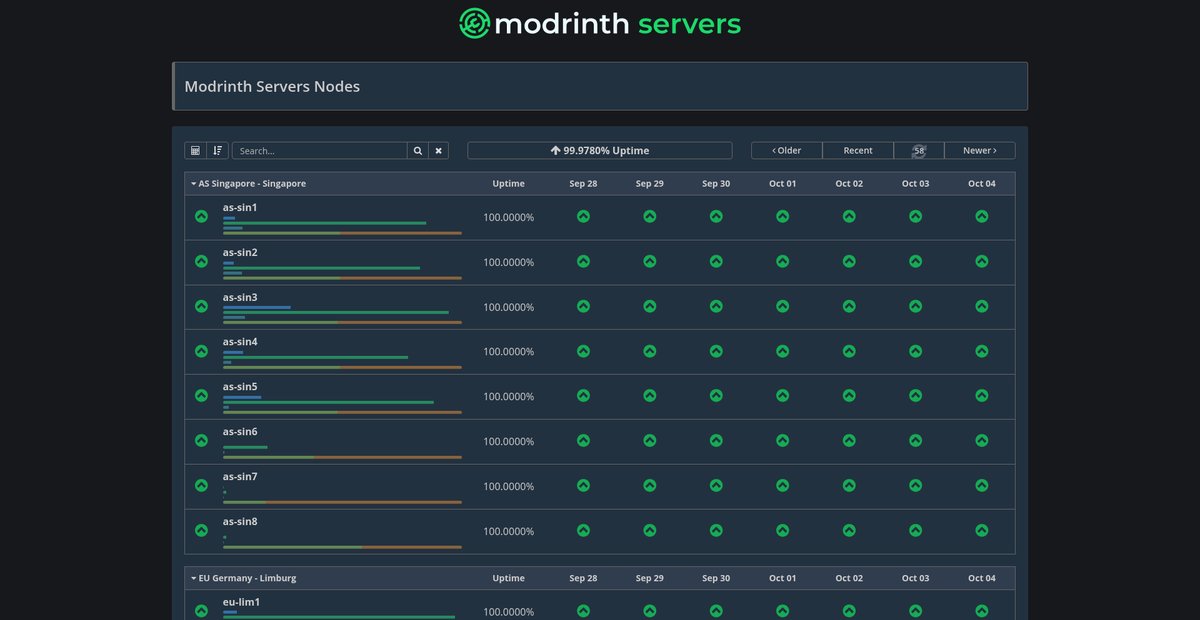This screenshot has width=1200, height=620.
Task: Click the calculator view icon in toolbar
Action: pos(195,150)
